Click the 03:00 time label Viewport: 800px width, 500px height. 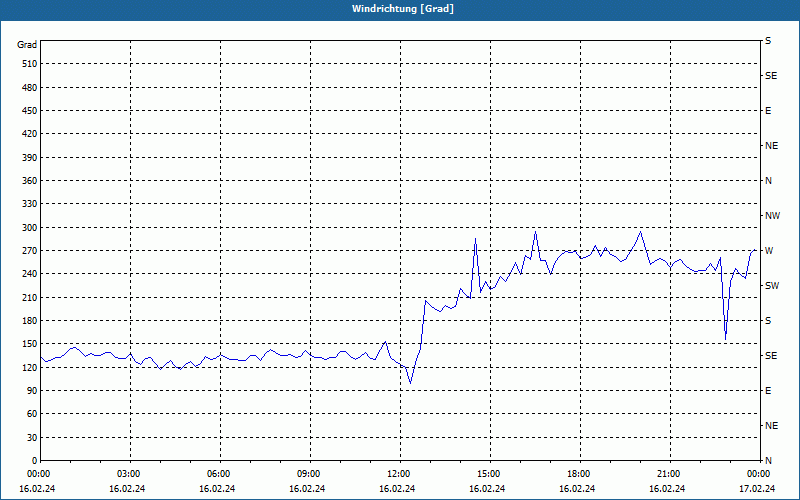point(129,474)
